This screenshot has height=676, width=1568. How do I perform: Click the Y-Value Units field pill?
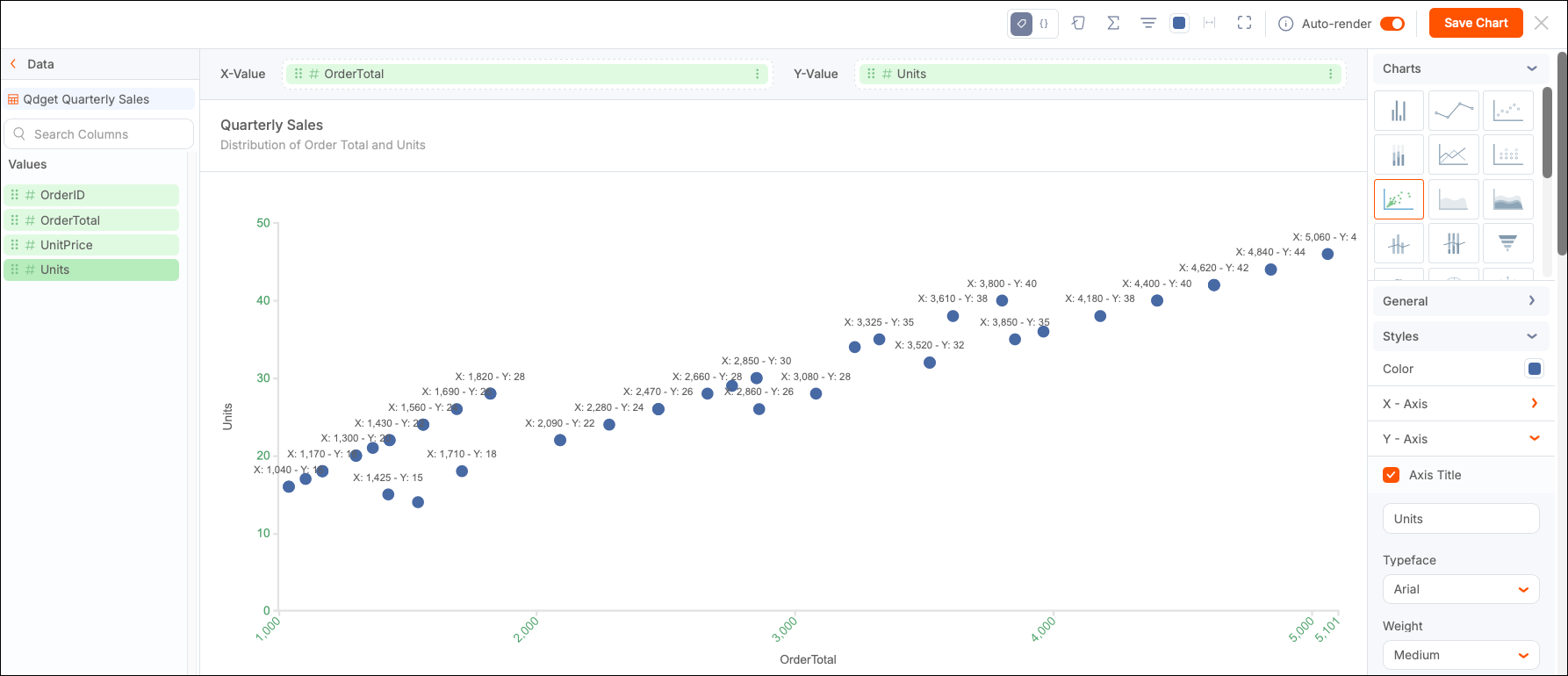(1100, 74)
